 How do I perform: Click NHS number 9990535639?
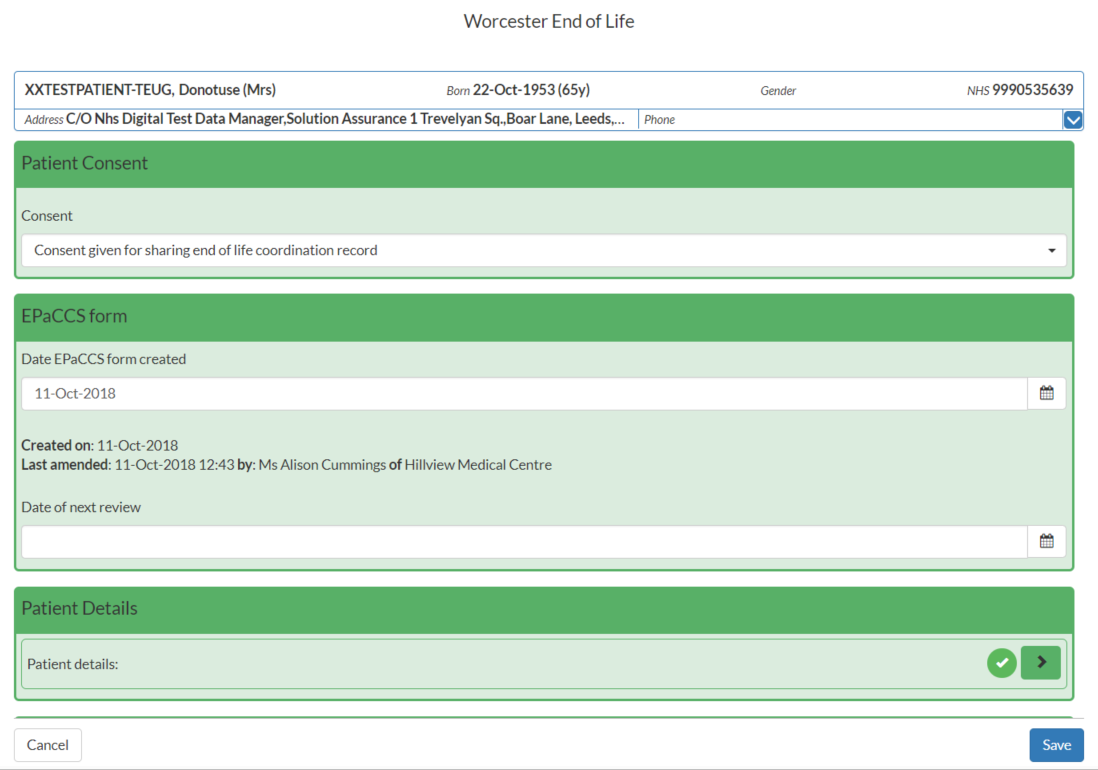pyautogui.click(x=1032, y=90)
